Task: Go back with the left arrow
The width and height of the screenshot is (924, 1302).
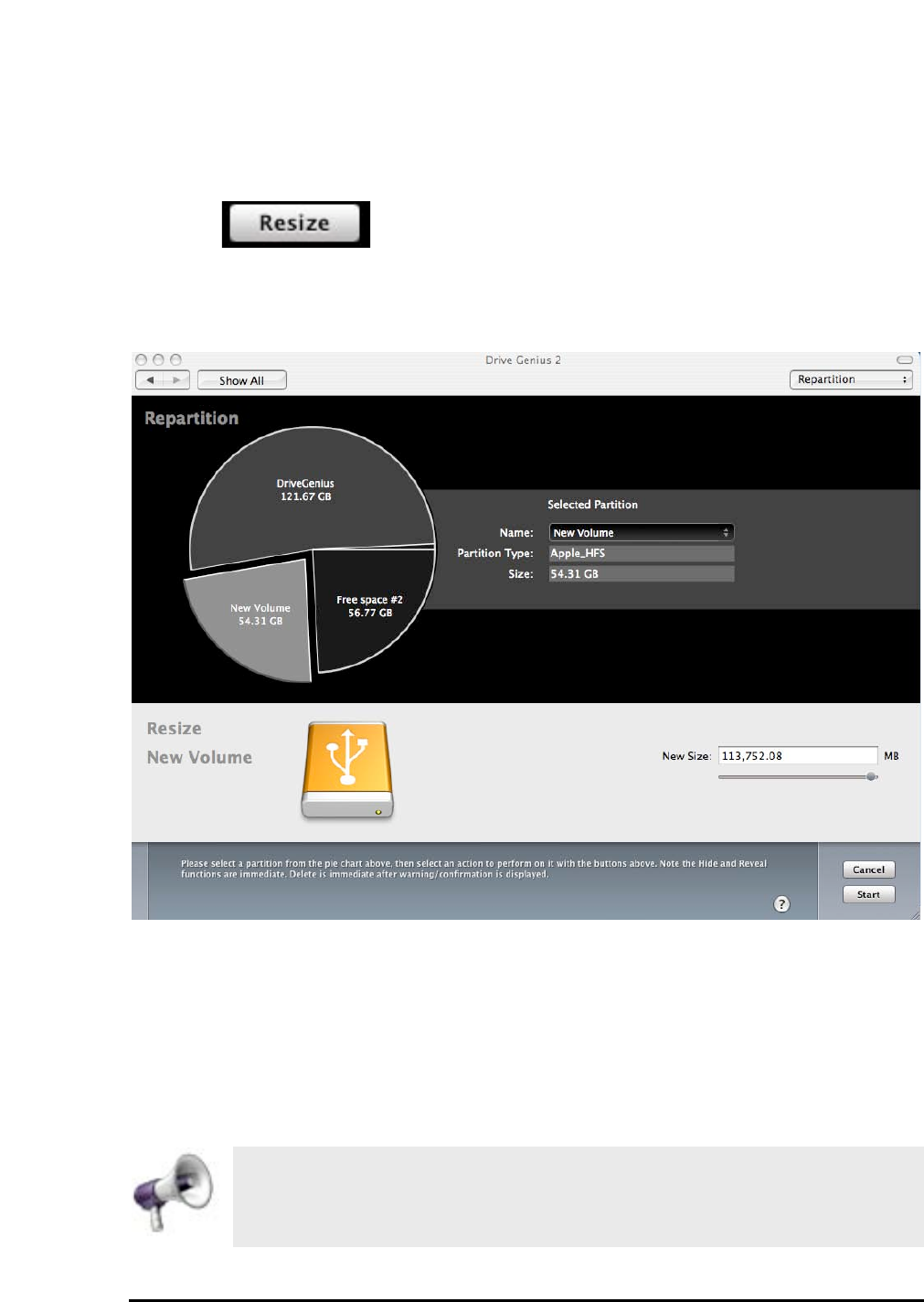Action: pyautogui.click(x=150, y=380)
